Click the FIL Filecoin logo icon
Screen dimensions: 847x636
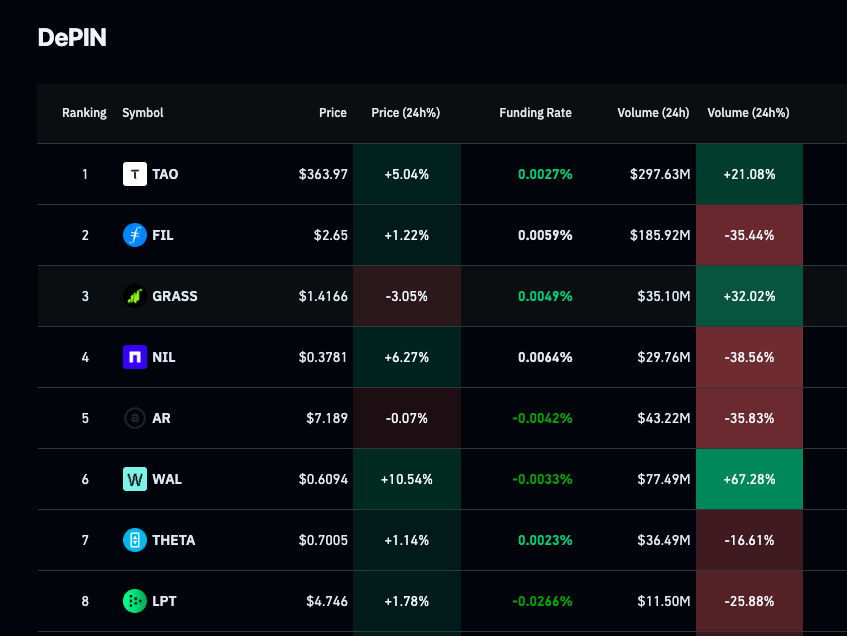coord(135,235)
